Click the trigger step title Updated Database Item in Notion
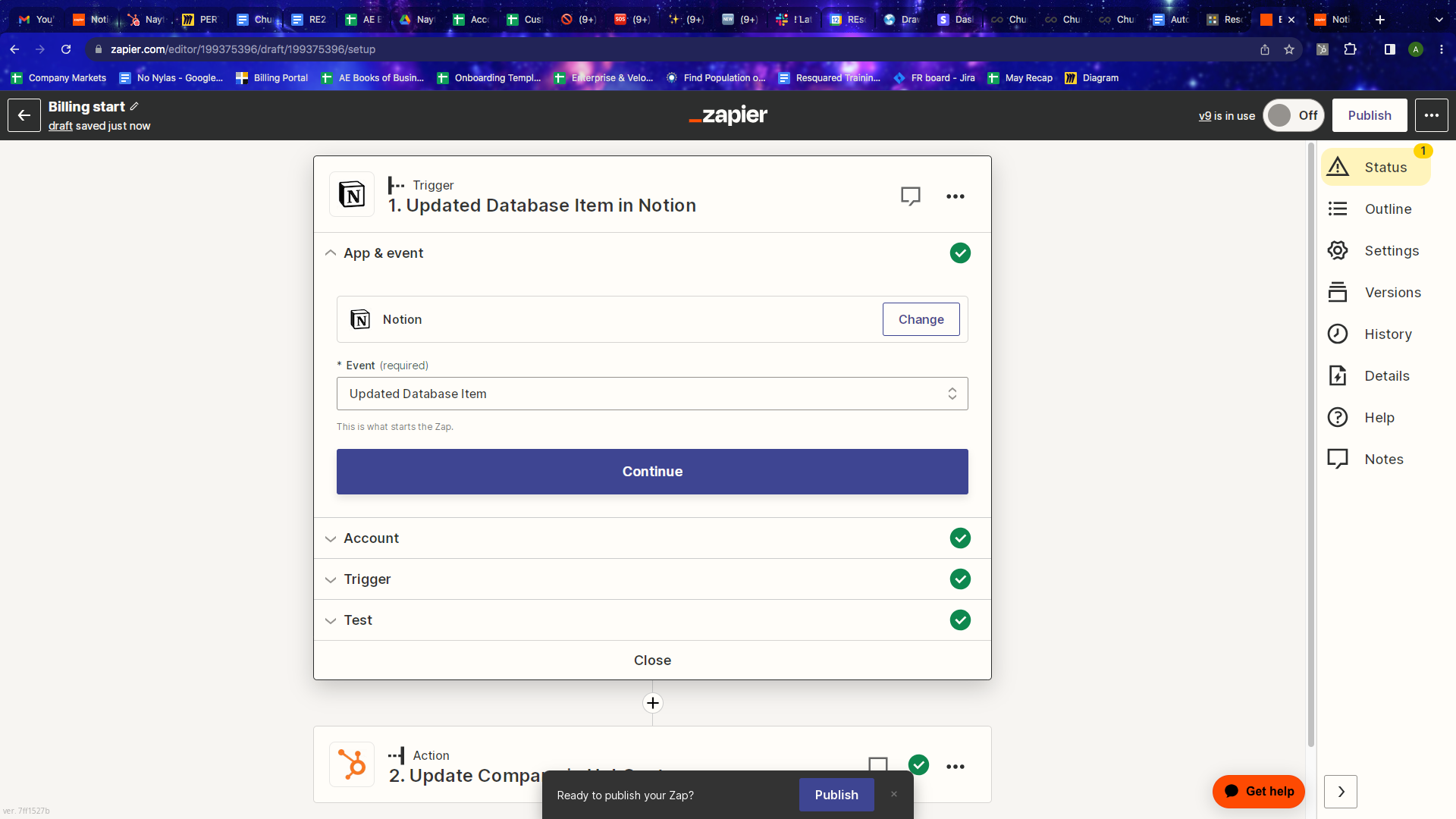The image size is (1456, 819). (x=542, y=206)
